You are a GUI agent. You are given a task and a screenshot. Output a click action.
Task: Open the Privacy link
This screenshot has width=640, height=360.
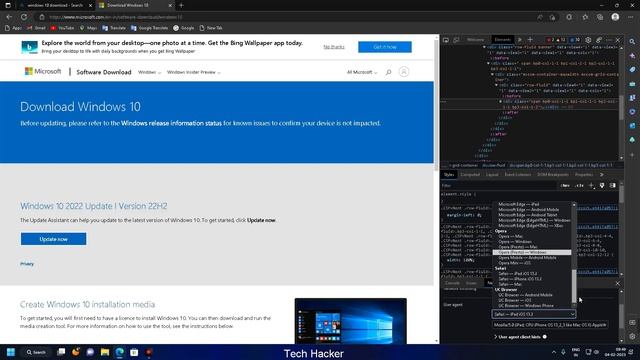coord(27,264)
